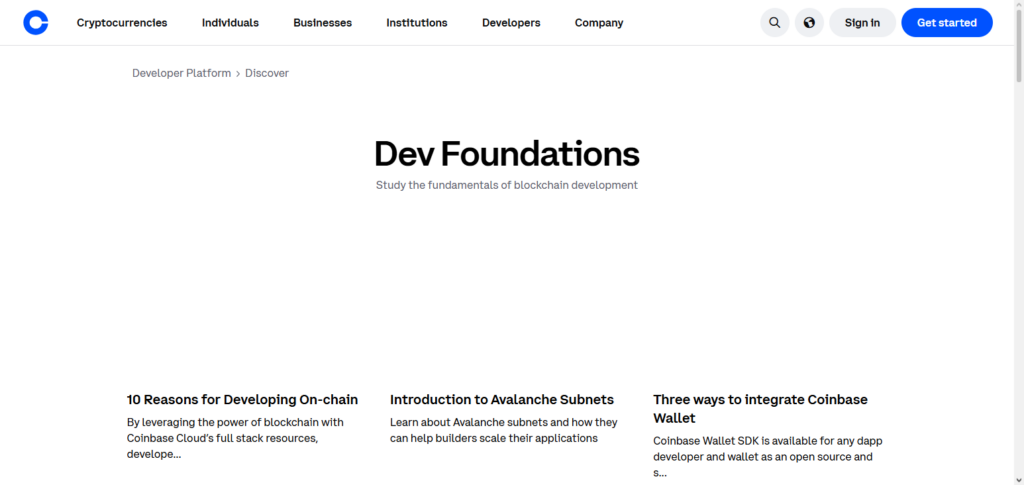Click description 'Coinbase Wallet SDK is available'
Screen dimensions: 1024x485
coord(768,456)
